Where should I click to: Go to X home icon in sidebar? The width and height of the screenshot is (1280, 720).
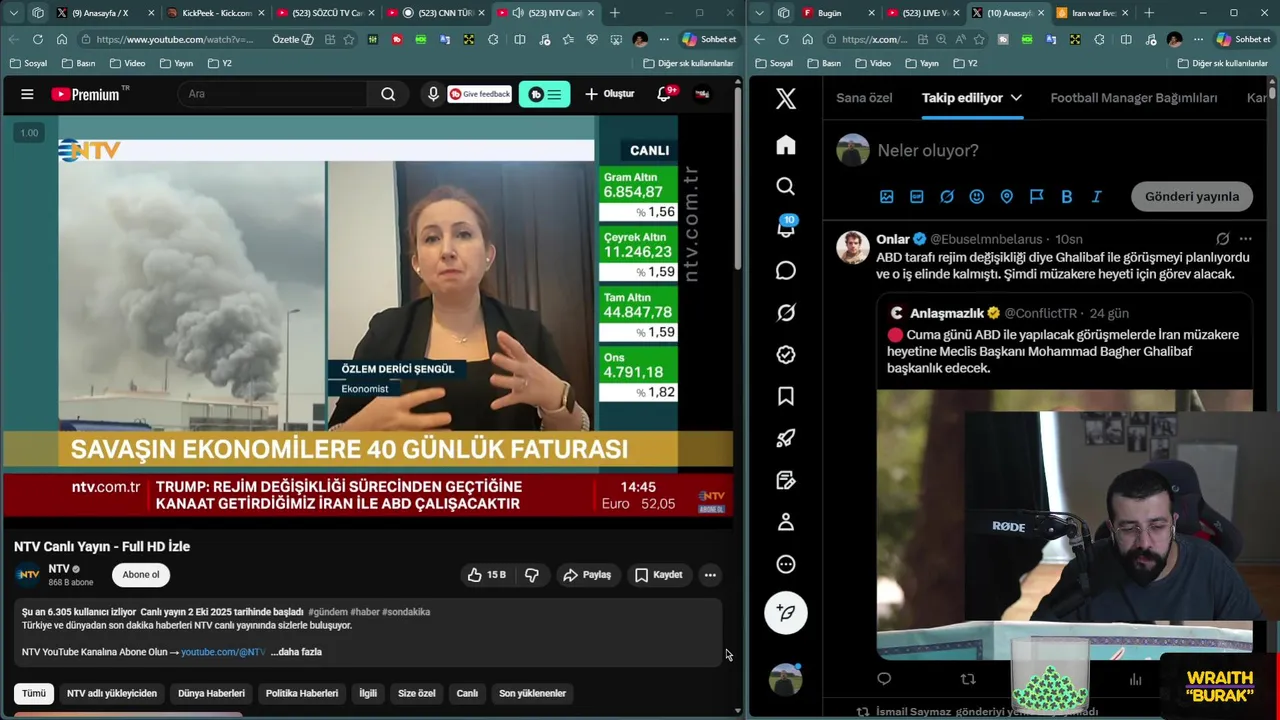click(786, 145)
